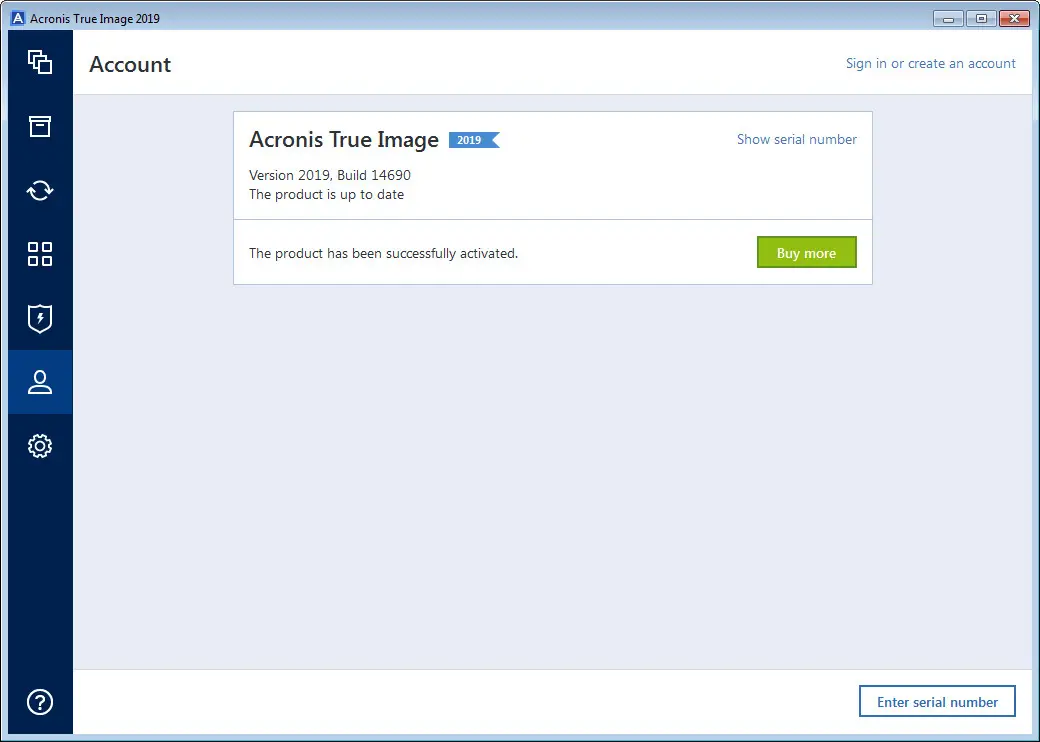The width and height of the screenshot is (1040, 742).
Task: Open the Tools grid icon
Action: tap(40, 254)
